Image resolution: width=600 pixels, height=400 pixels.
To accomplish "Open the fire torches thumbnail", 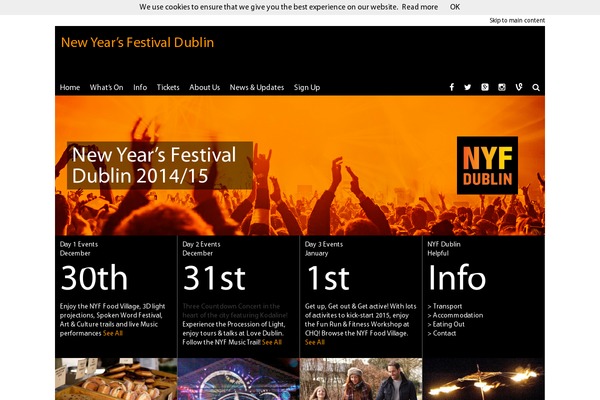I will click(484, 379).
